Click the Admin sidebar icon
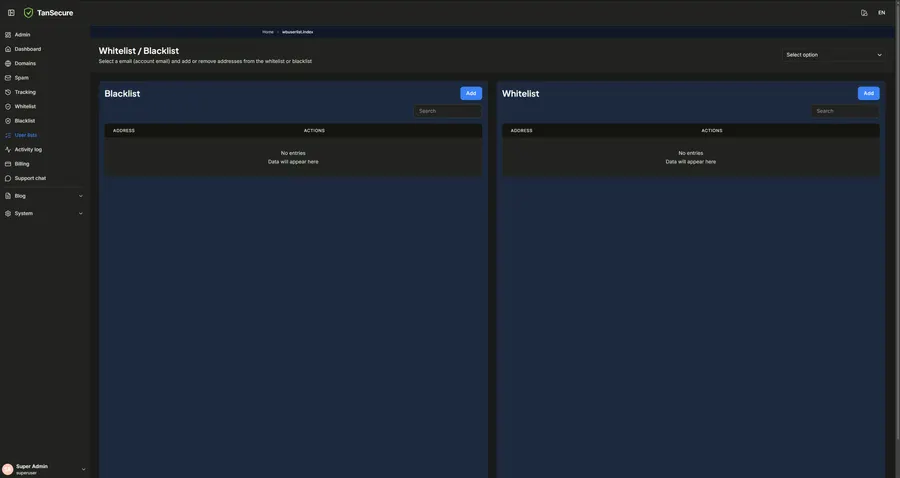The height and width of the screenshot is (478, 900). tap(8, 35)
